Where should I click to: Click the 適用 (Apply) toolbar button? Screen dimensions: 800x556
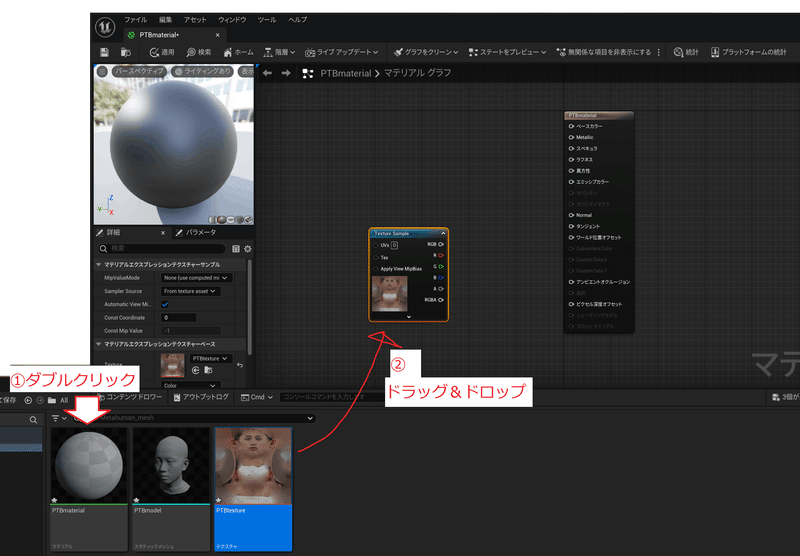160,52
